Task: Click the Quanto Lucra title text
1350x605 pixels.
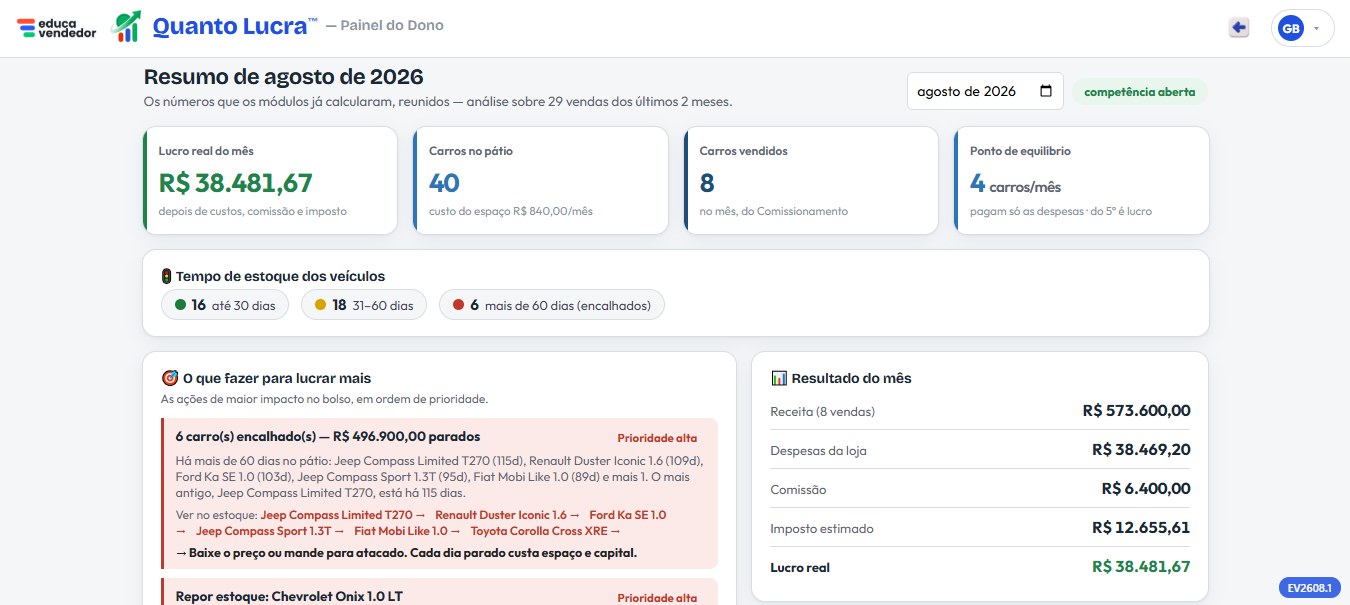Action: tap(235, 27)
